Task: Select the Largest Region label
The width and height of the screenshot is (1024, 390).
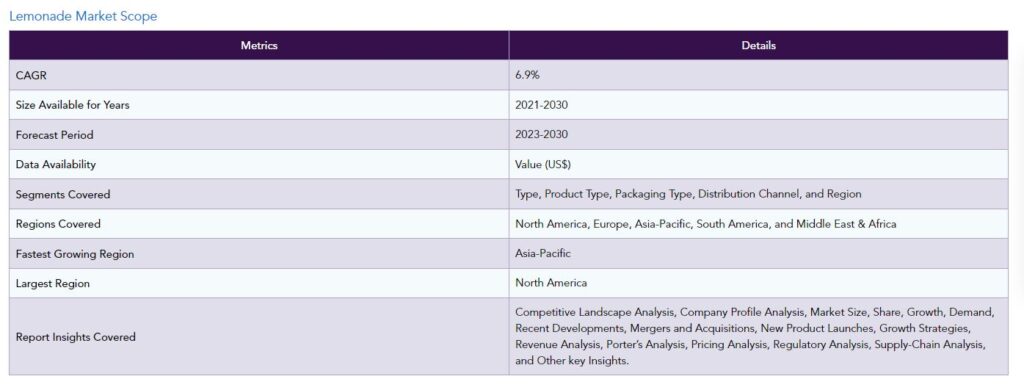Action: click(x=53, y=284)
